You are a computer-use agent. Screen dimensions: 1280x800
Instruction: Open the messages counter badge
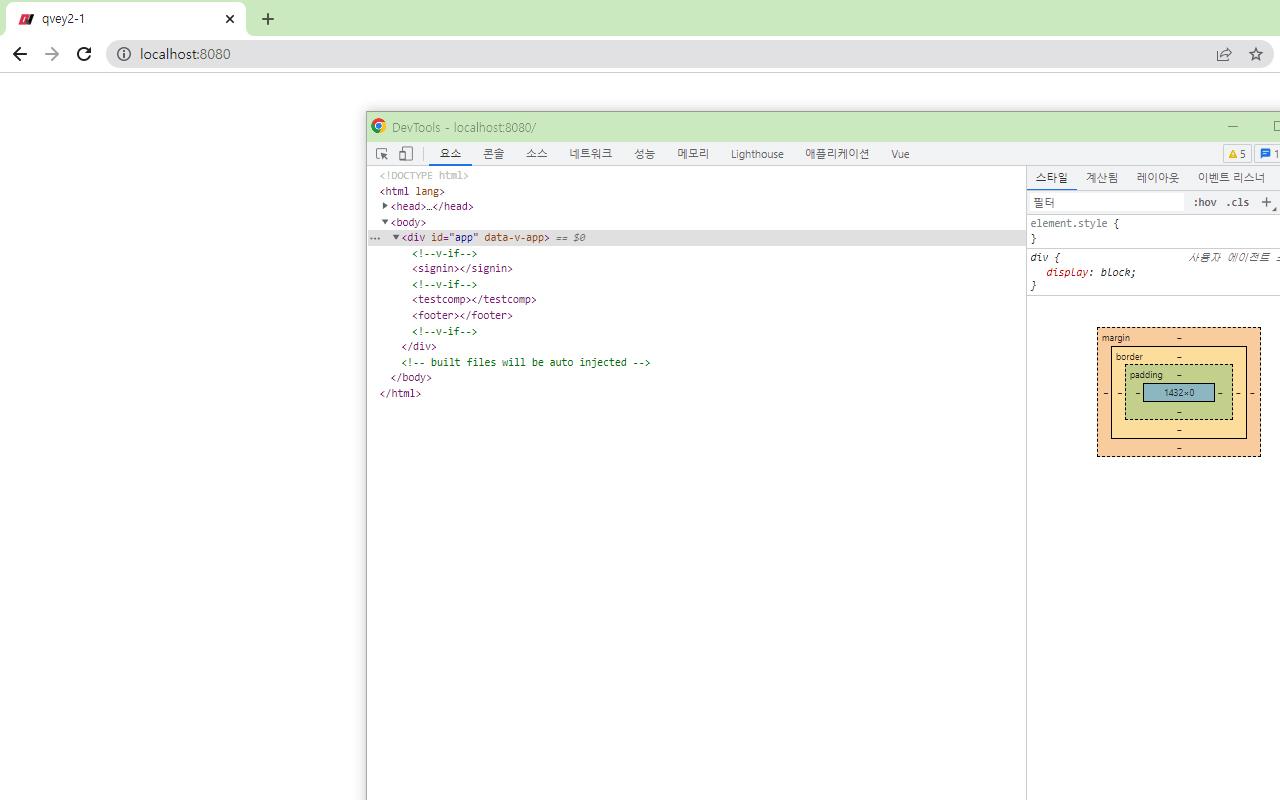click(x=1269, y=154)
